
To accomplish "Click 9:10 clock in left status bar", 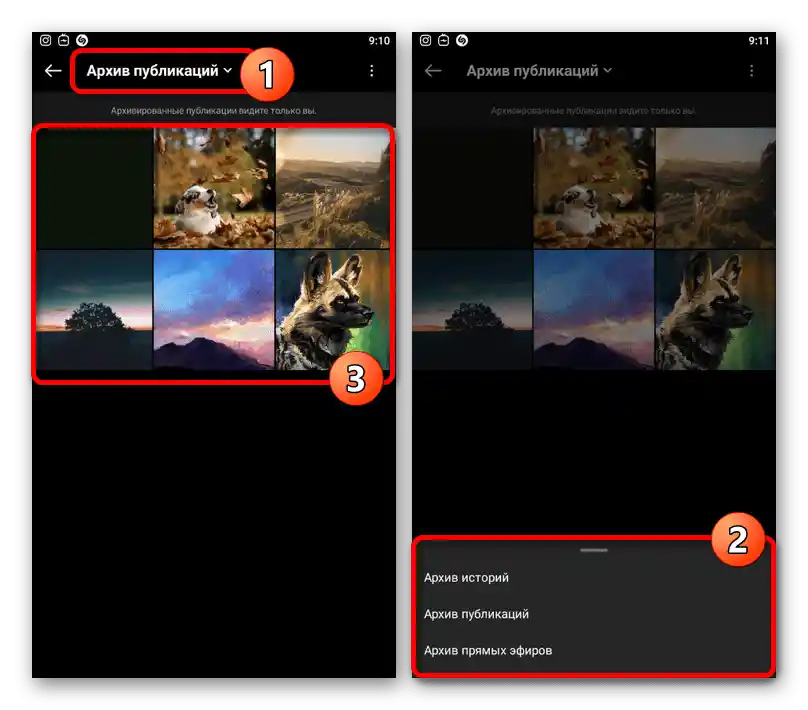I will point(379,41).
